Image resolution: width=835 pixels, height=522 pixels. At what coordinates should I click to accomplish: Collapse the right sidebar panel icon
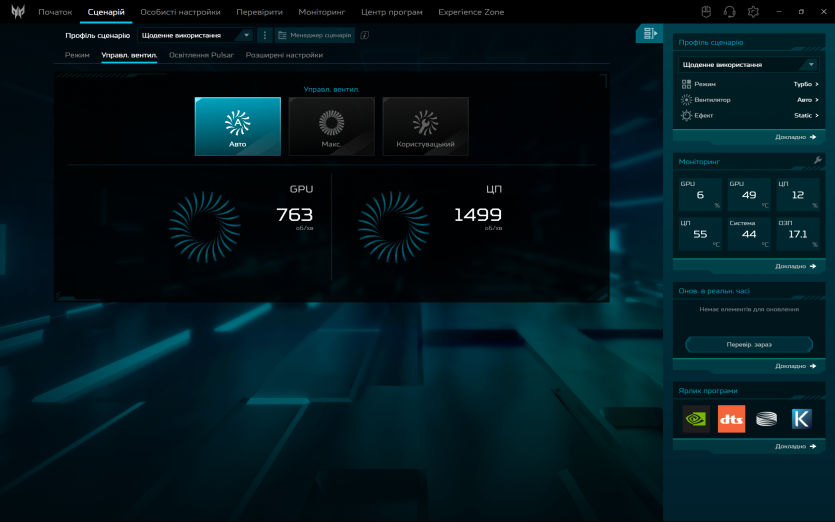tap(650, 34)
